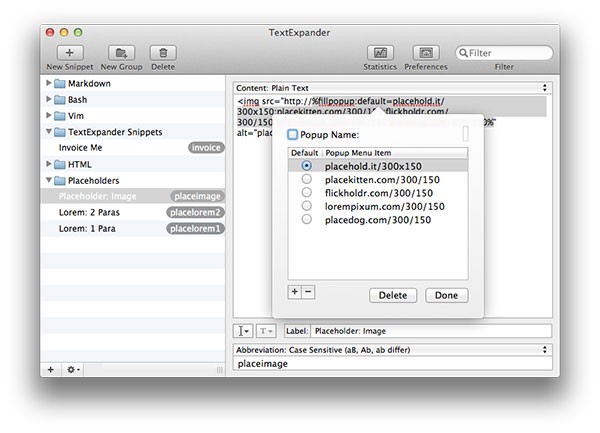Open the Preferences toolbar icon
600x433 pixels.
[426, 53]
